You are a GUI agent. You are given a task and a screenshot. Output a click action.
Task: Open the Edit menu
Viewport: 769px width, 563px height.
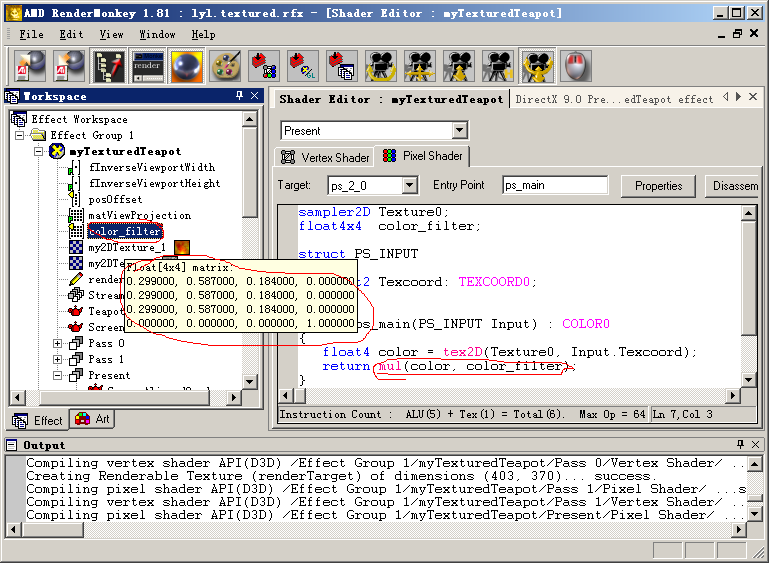click(71, 34)
